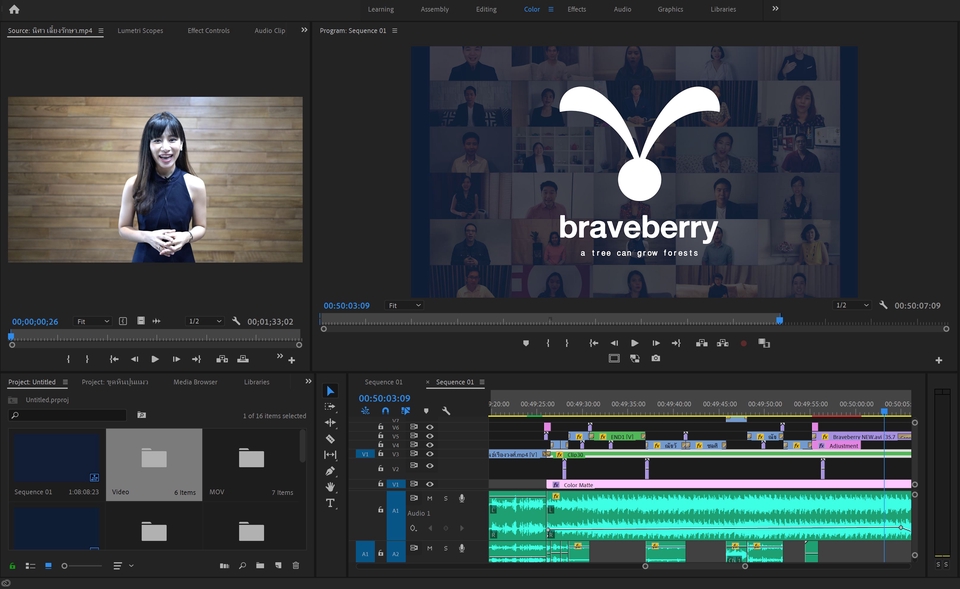Add a marker in the timeline header
The image size is (960, 589).
tap(426, 411)
